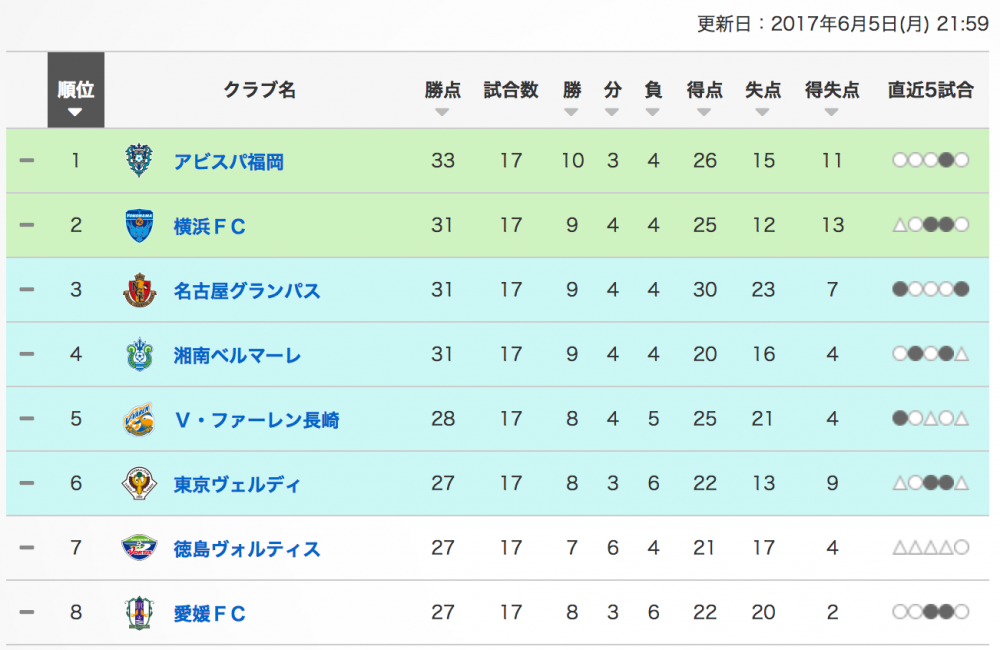Click the Nagoya Grampus club crest
The image size is (1000, 650).
[x=139, y=290]
